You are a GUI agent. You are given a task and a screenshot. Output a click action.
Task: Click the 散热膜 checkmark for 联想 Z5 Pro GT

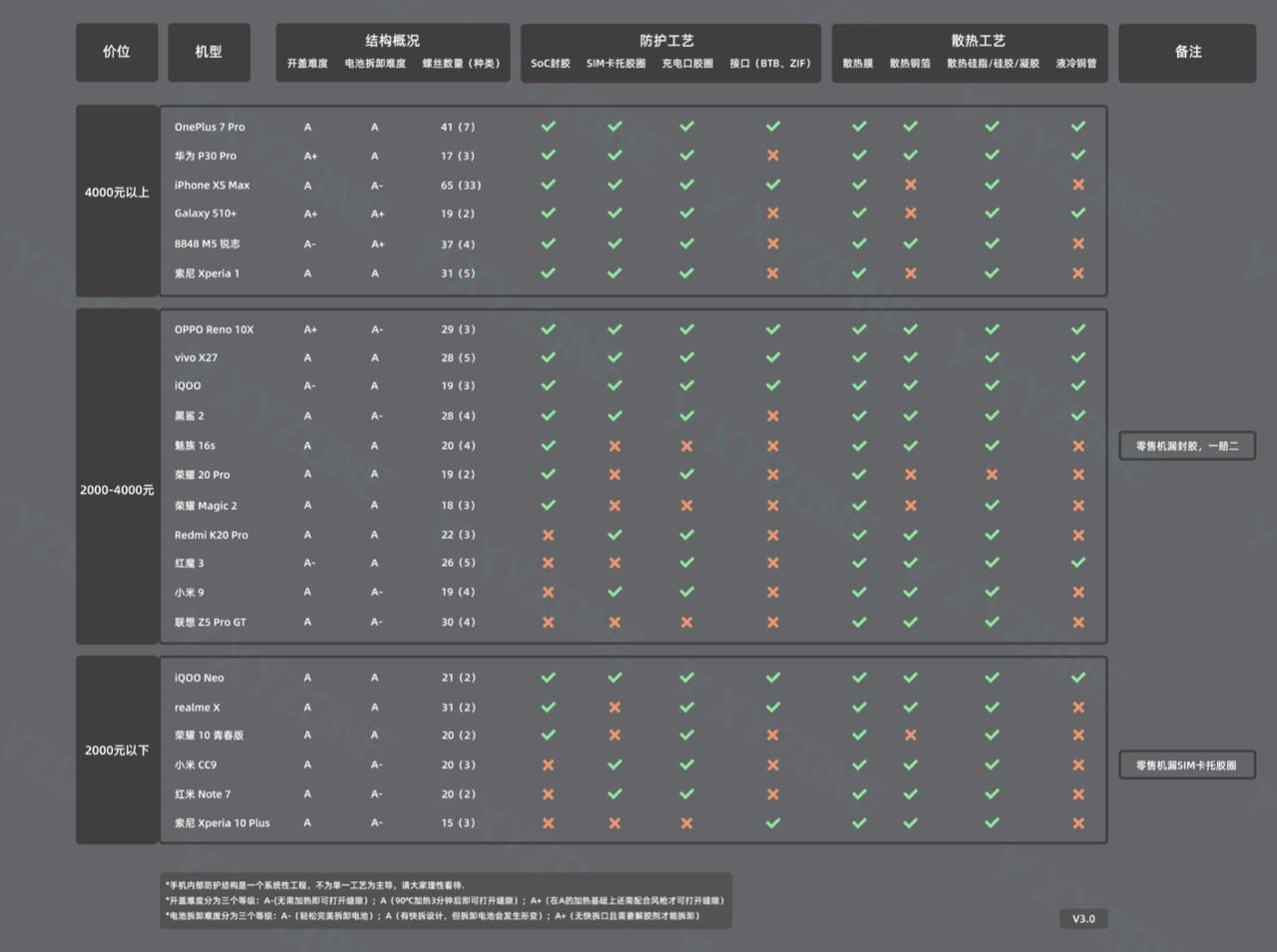860,623
